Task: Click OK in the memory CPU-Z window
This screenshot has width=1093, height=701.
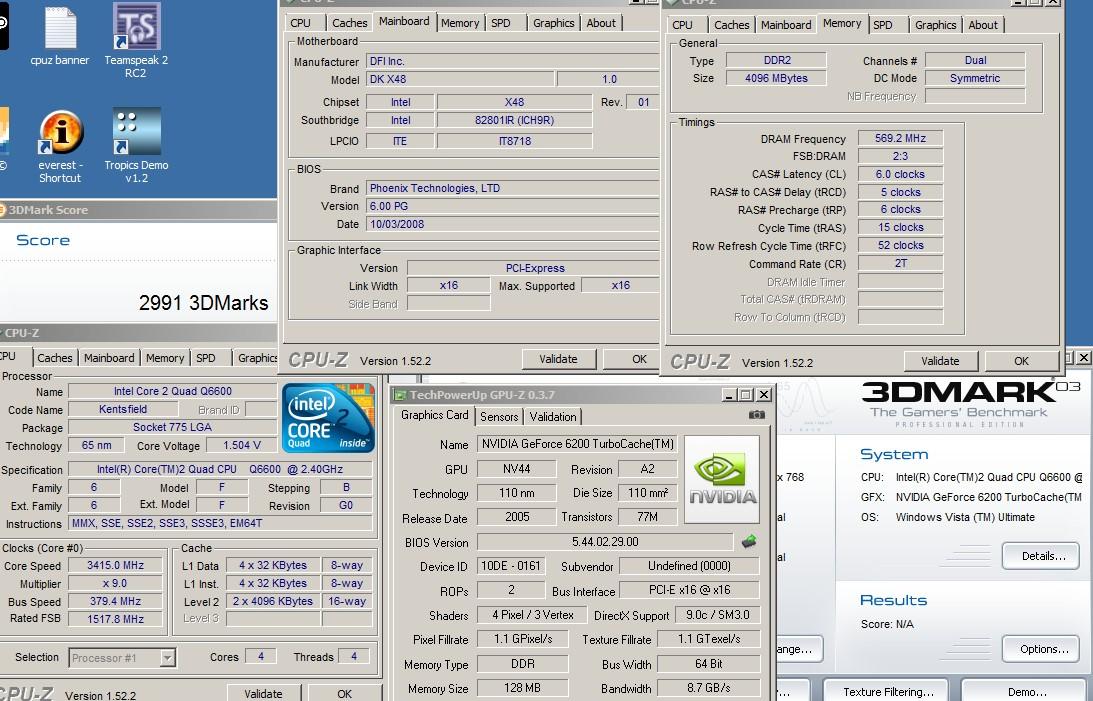Action: (1021, 361)
